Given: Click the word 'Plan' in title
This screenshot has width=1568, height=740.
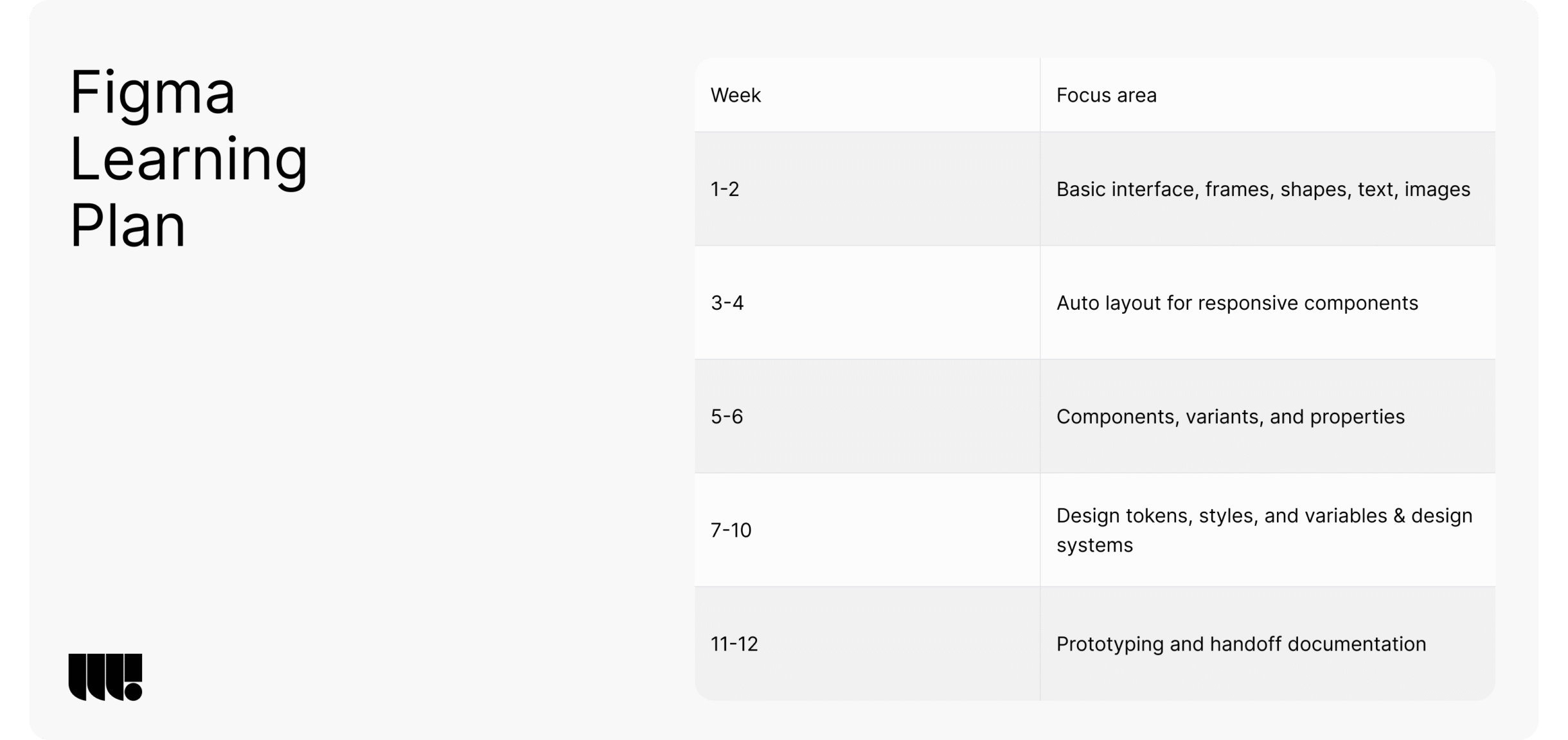Looking at the screenshot, I should click(x=127, y=226).
